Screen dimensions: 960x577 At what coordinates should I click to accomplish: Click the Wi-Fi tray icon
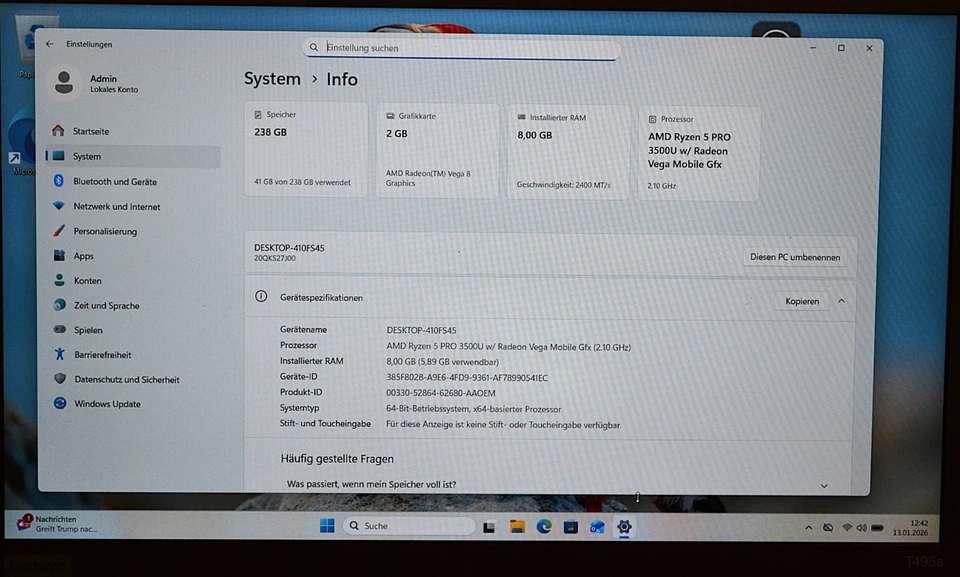[x=847, y=527]
